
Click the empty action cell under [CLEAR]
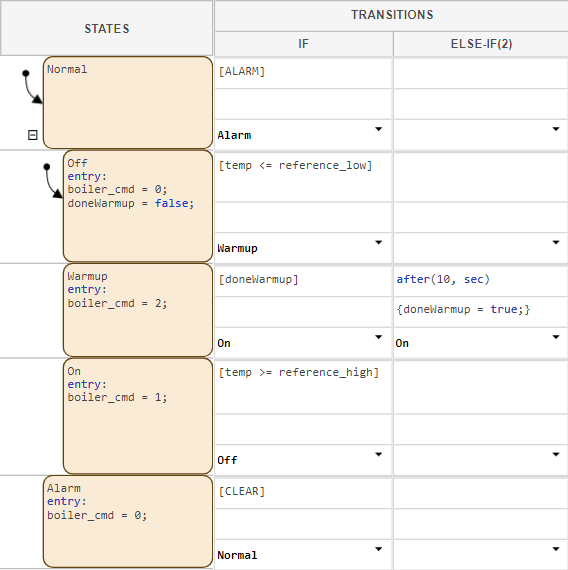pyautogui.click(x=303, y=524)
